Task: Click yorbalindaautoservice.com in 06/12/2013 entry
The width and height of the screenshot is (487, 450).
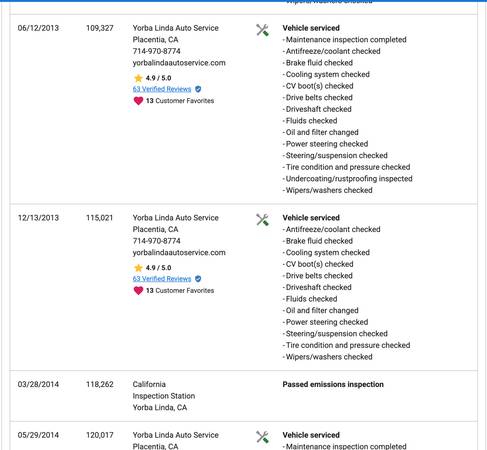Action: coord(179,63)
